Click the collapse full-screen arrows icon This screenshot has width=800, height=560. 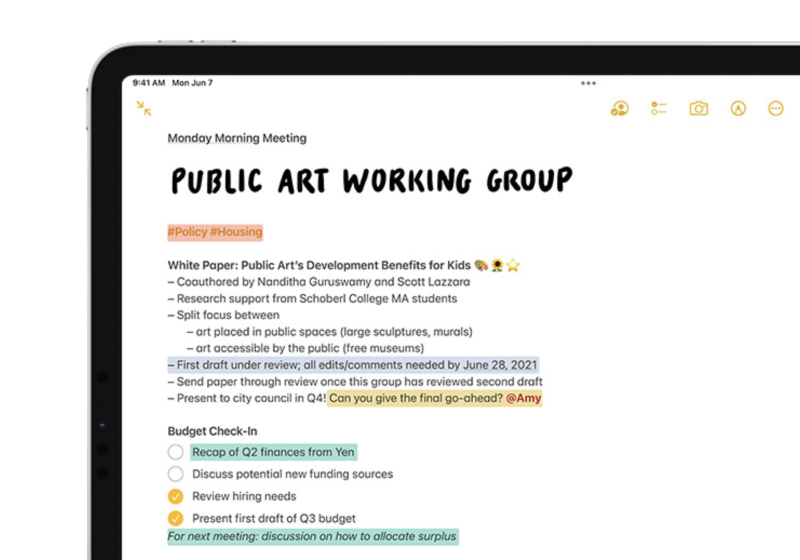(144, 108)
